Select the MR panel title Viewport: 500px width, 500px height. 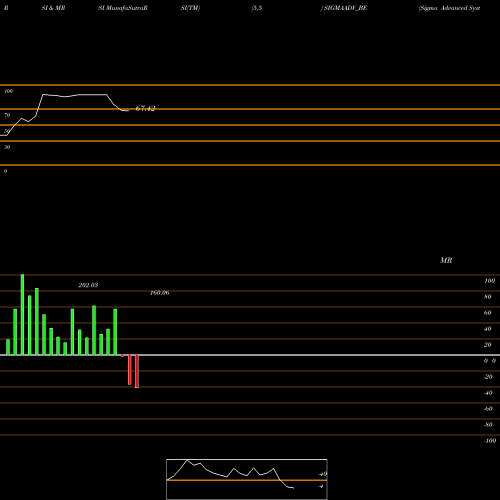tap(446, 260)
